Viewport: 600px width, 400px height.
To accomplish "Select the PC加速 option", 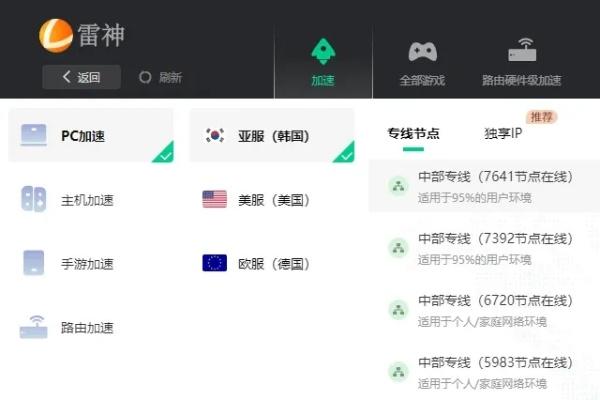I will (91, 135).
